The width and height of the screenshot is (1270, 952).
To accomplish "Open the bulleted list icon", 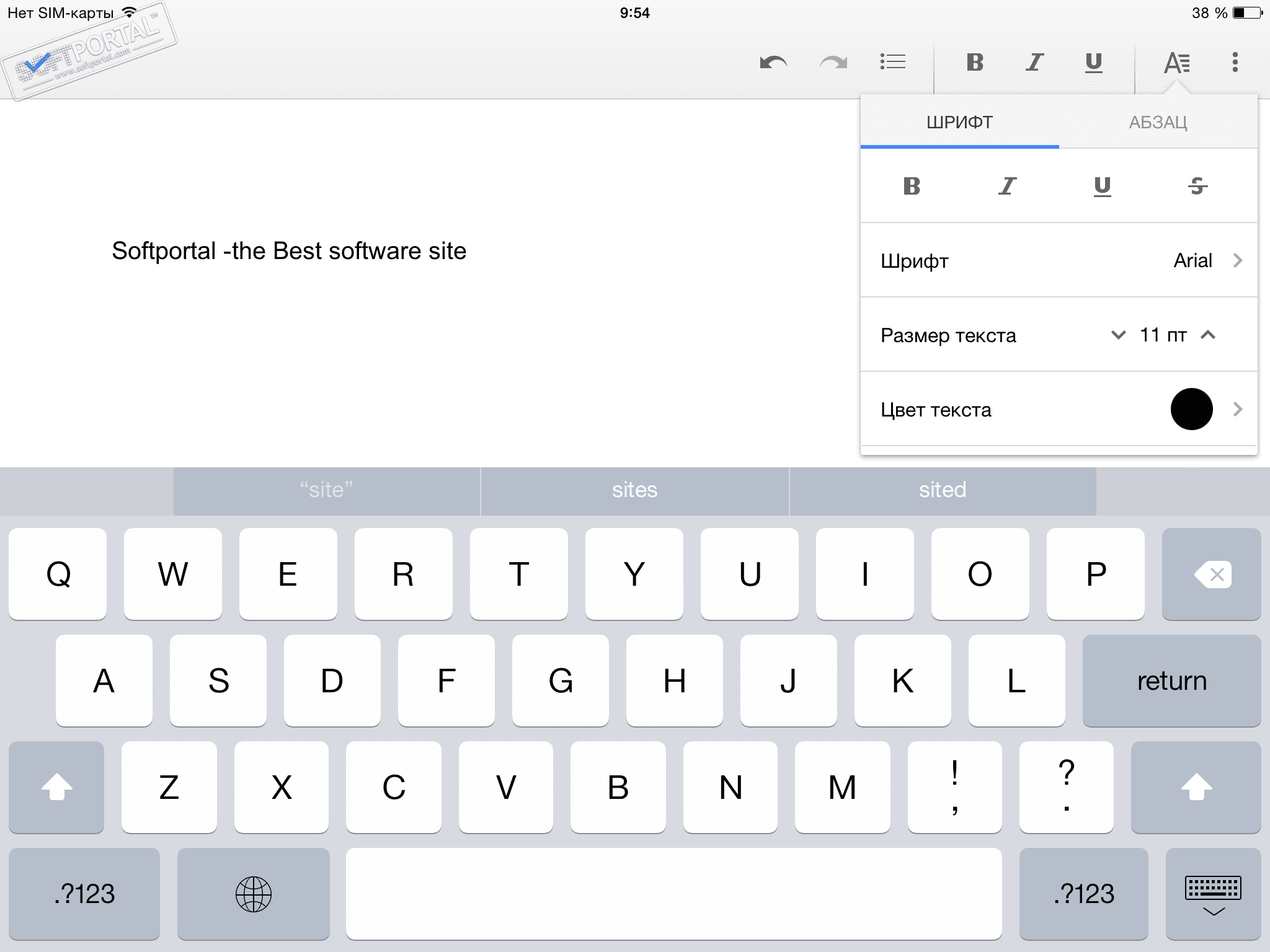I will 893,62.
